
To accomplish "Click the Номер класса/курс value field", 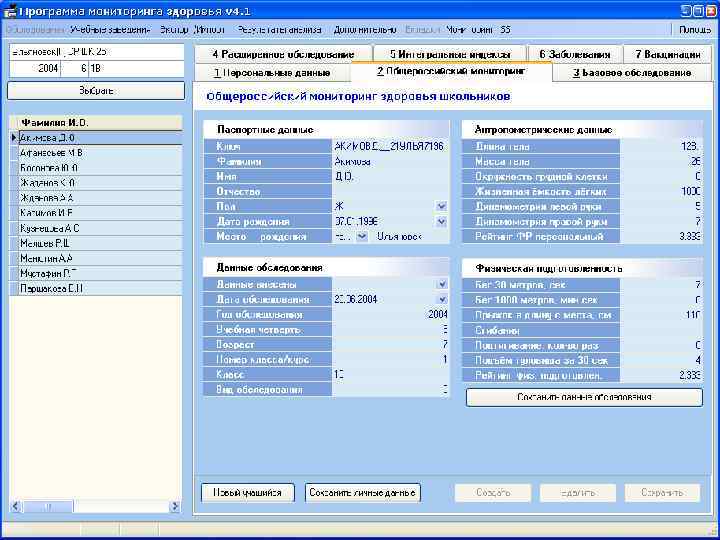I will pos(390,360).
